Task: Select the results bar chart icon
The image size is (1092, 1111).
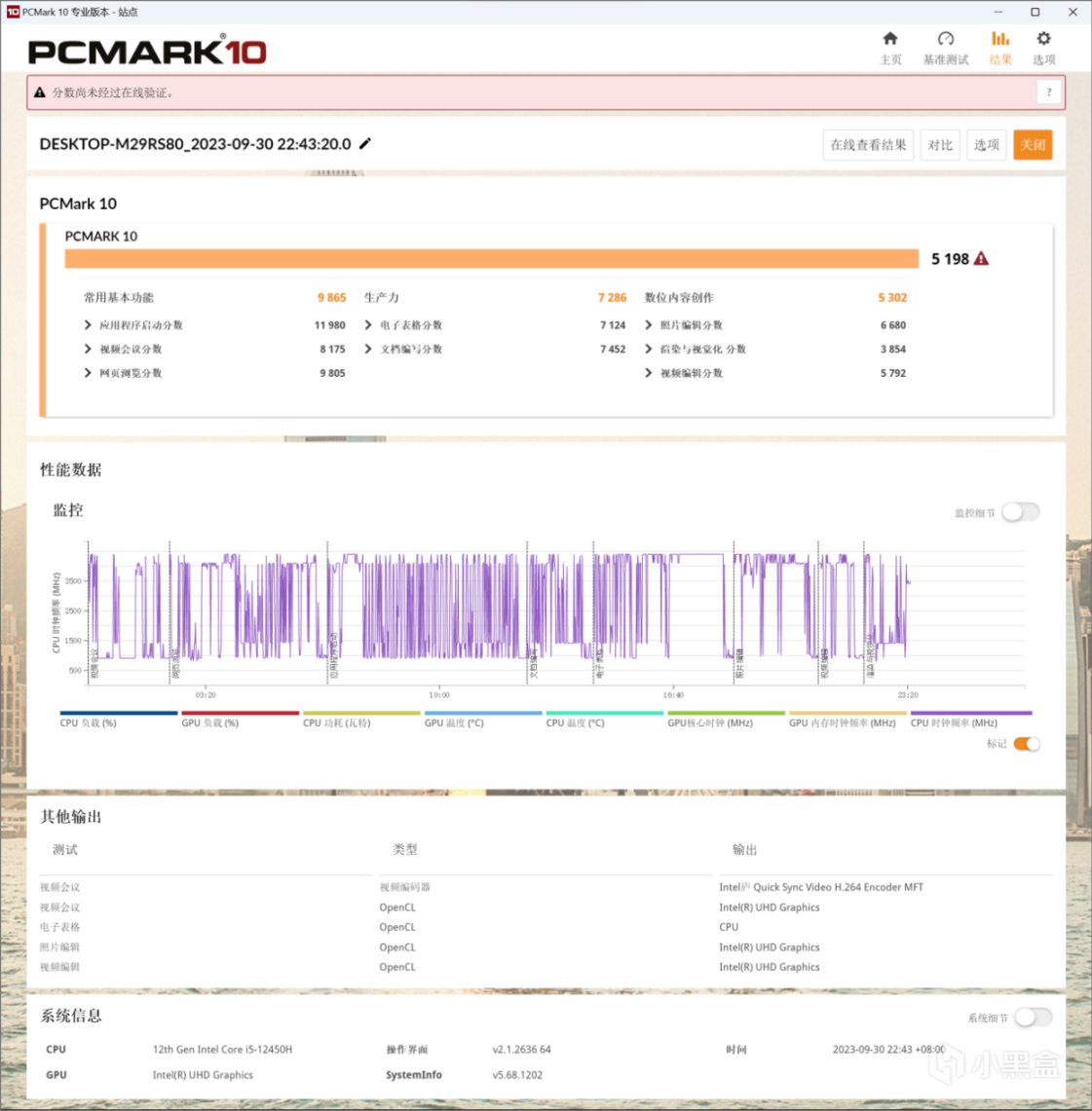Action: (999, 39)
